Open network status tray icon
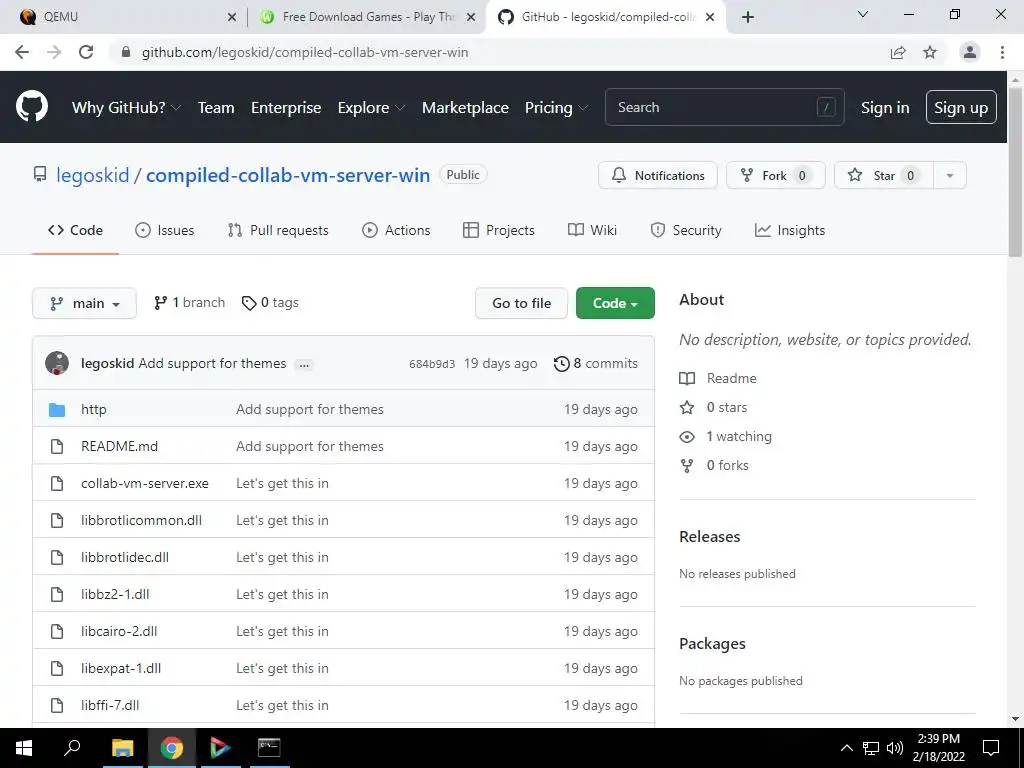 pos(871,748)
